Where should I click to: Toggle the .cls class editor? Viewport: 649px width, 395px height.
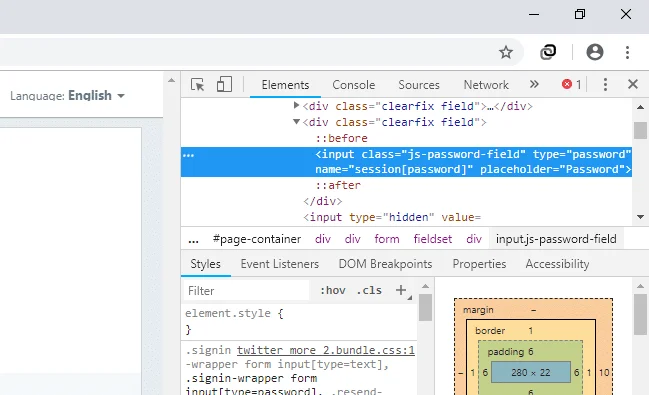tap(369, 291)
